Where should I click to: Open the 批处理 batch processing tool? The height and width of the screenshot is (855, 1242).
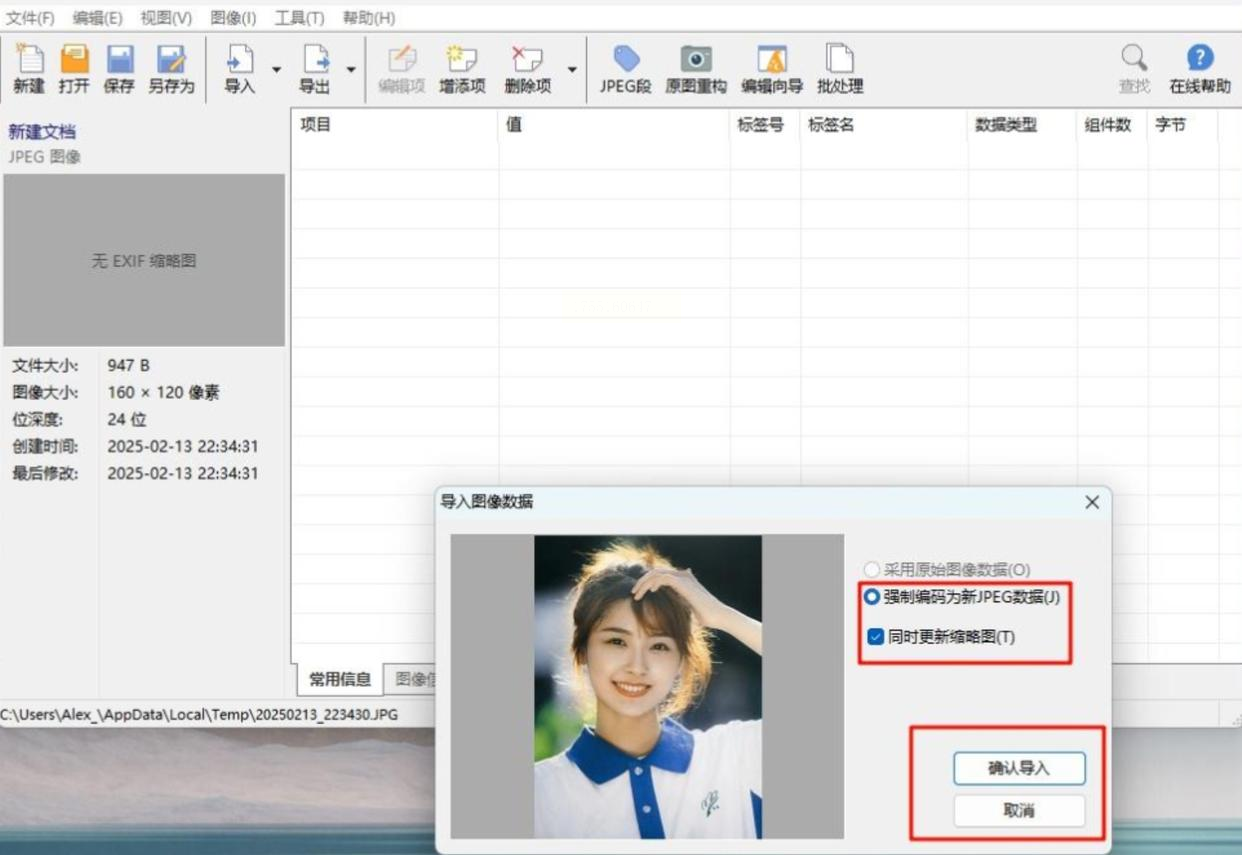pos(839,70)
